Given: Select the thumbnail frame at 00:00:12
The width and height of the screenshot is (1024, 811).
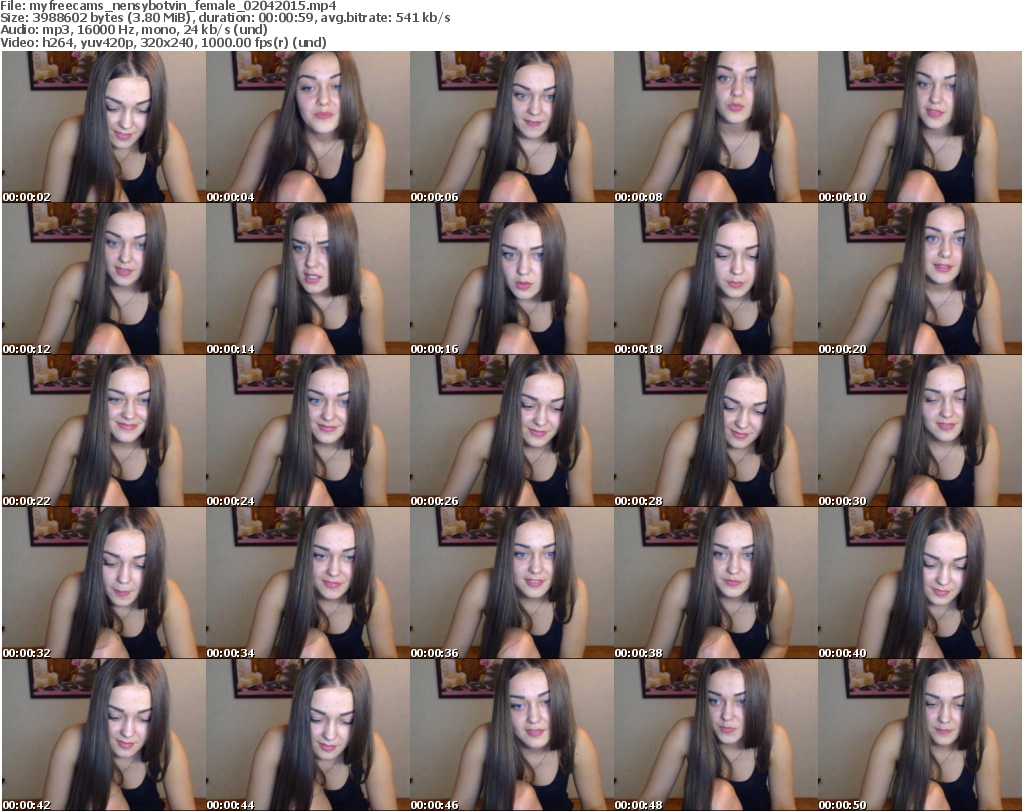Looking at the screenshot, I should [104, 279].
